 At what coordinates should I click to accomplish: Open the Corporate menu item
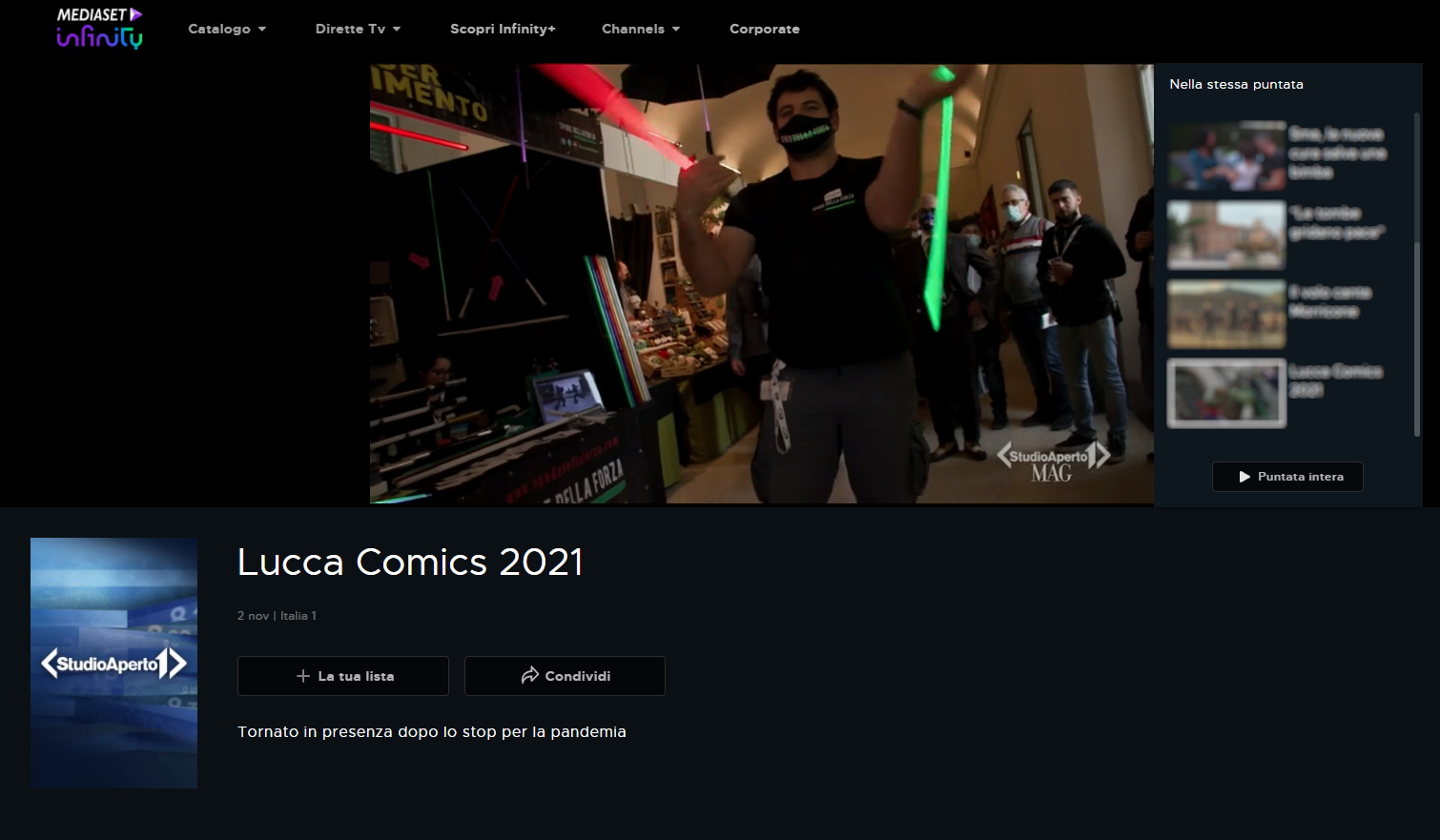click(765, 29)
